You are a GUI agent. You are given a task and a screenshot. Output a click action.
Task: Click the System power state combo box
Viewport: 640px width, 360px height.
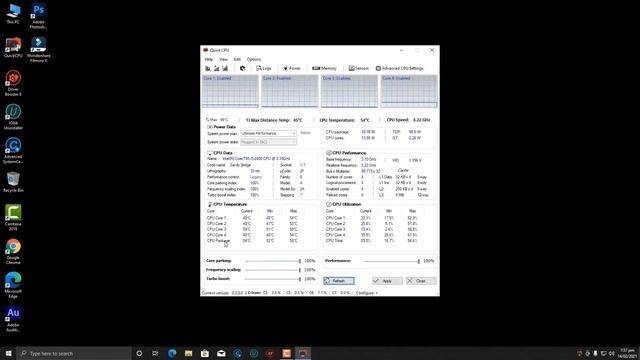[x=268, y=142]
